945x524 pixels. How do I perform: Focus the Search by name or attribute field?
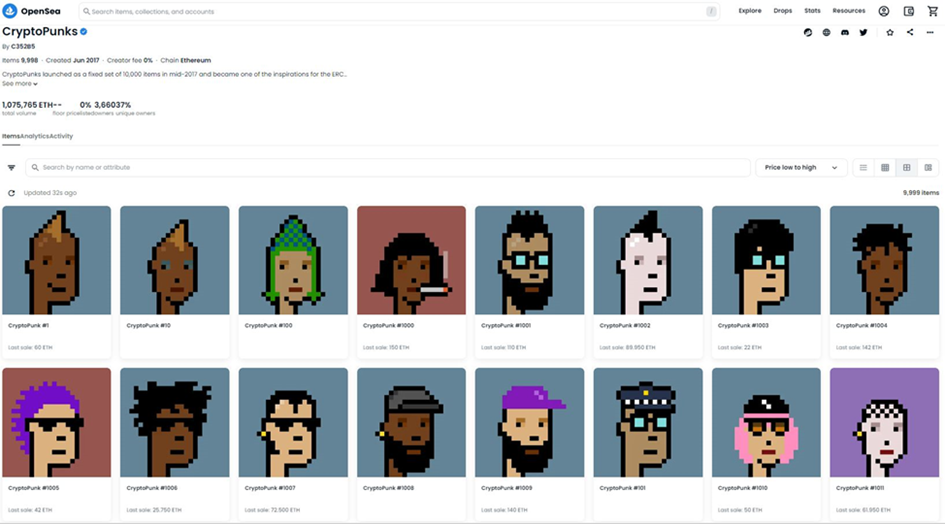[388, 168]
